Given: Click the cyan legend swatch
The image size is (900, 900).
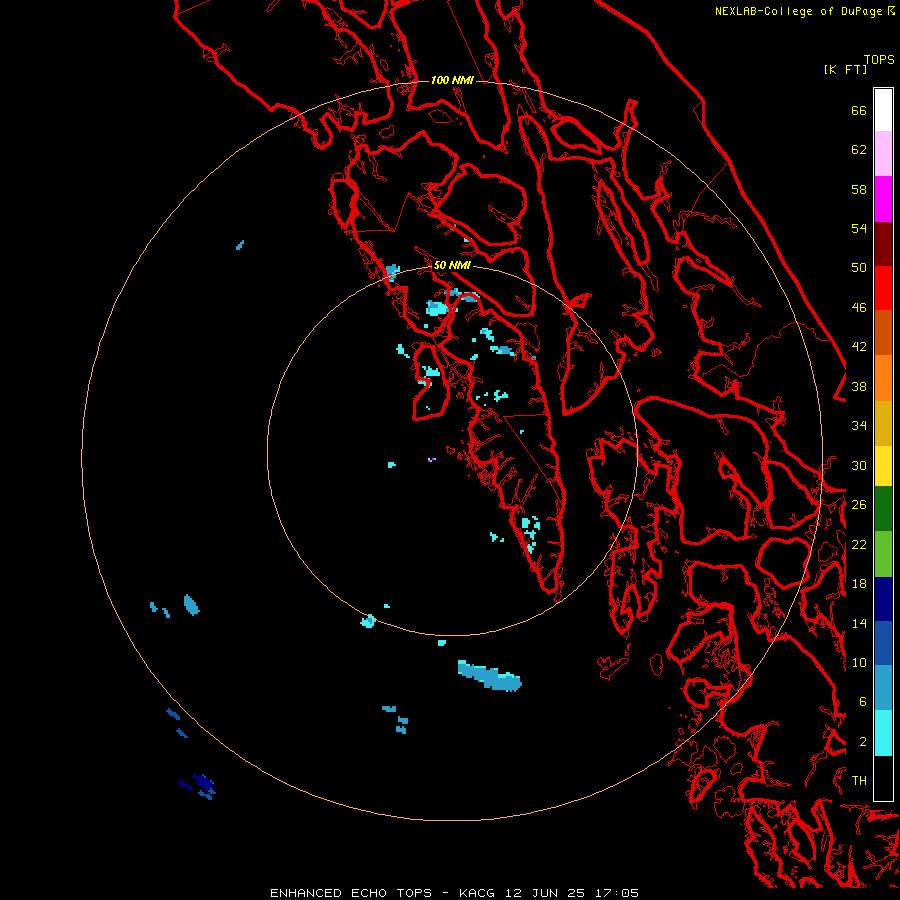Looking at the screenshot, I should pos(883,733).
